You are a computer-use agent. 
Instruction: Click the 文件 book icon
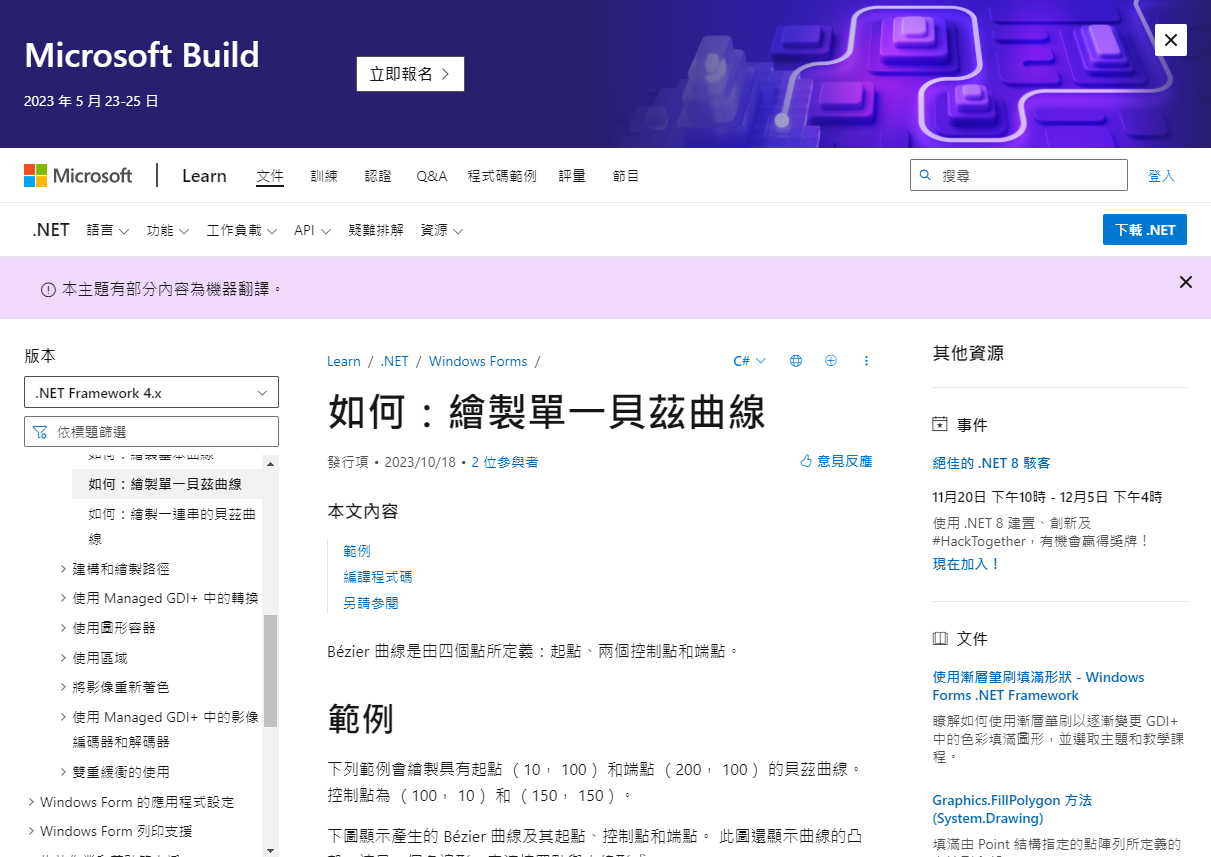940,638
